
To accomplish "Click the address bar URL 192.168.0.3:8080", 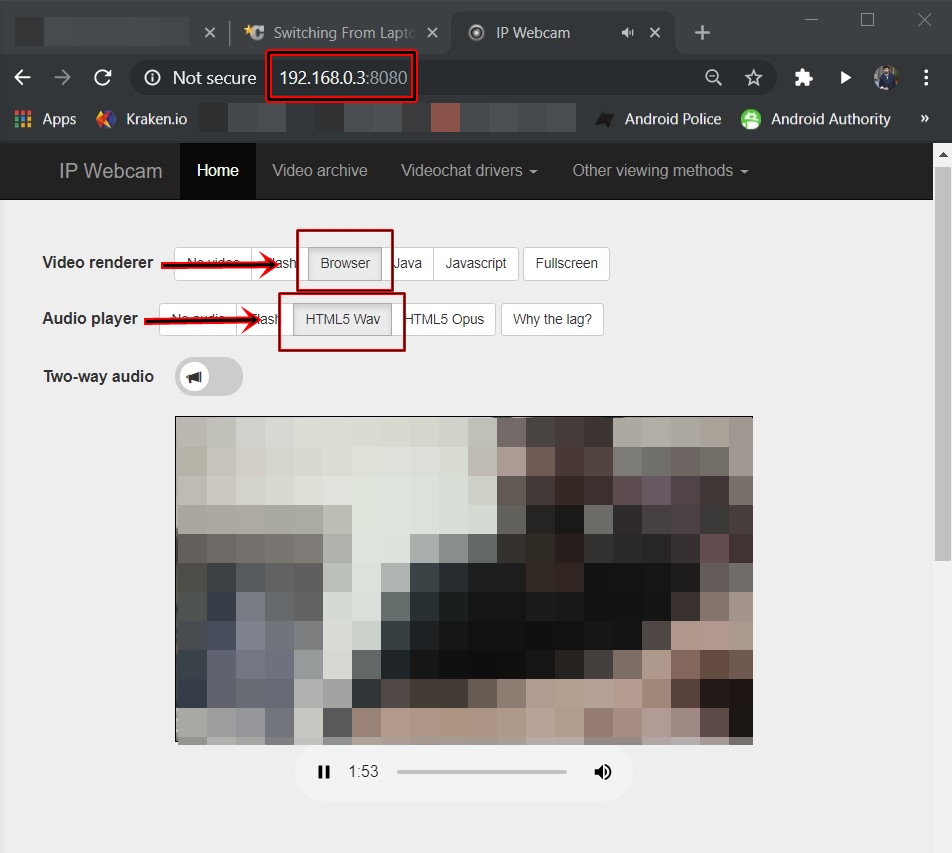I will (343, 78).
